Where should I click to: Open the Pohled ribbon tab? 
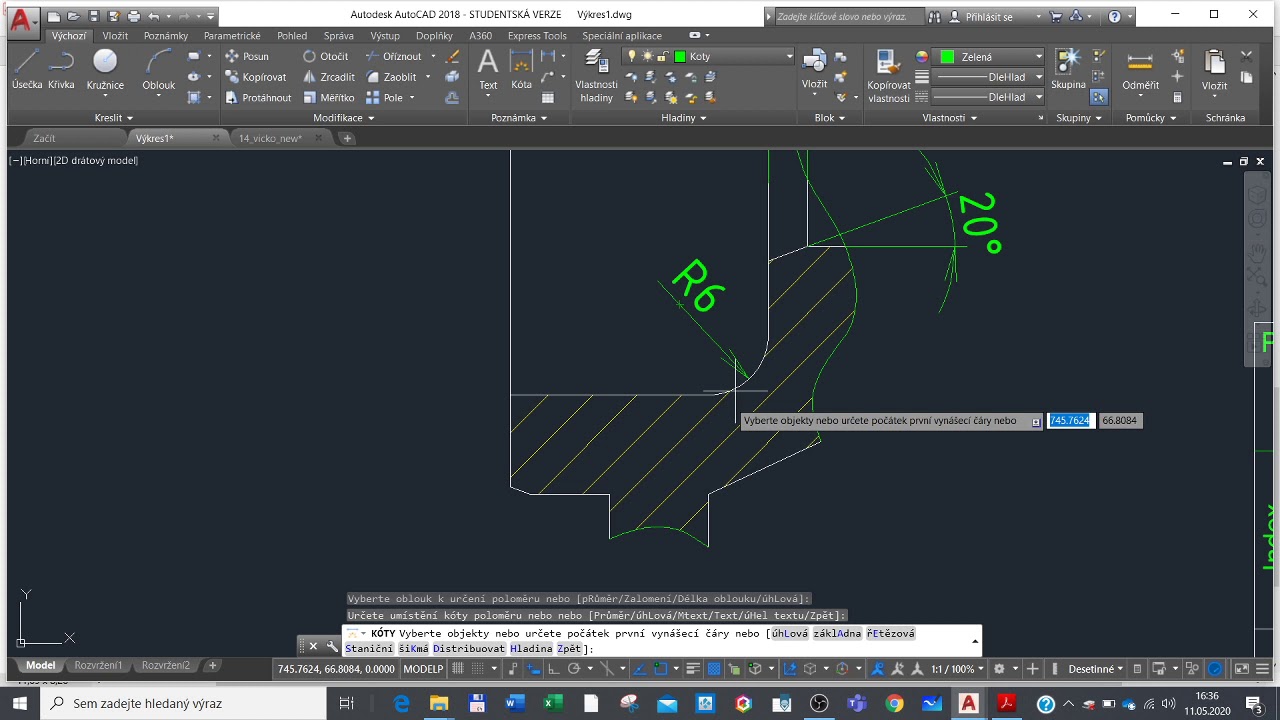pos(292,35)
